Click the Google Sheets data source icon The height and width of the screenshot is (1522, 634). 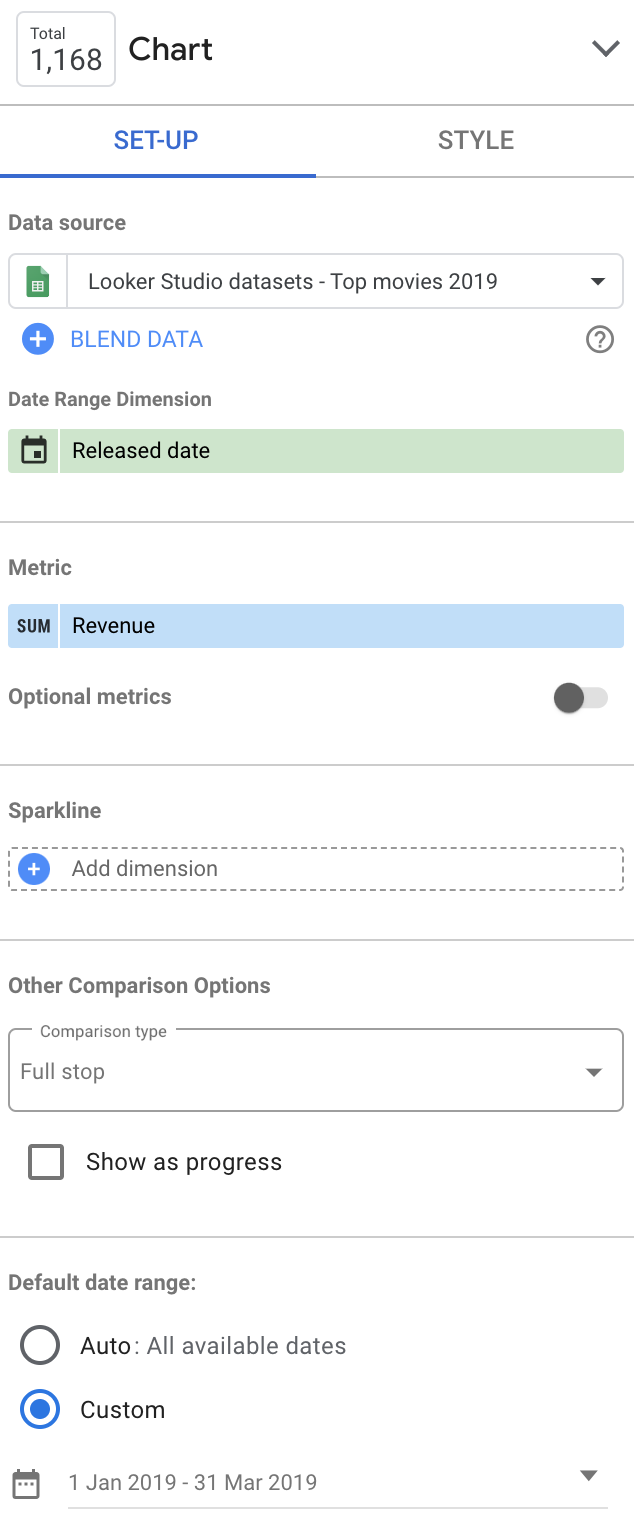(x=37, y=281)
